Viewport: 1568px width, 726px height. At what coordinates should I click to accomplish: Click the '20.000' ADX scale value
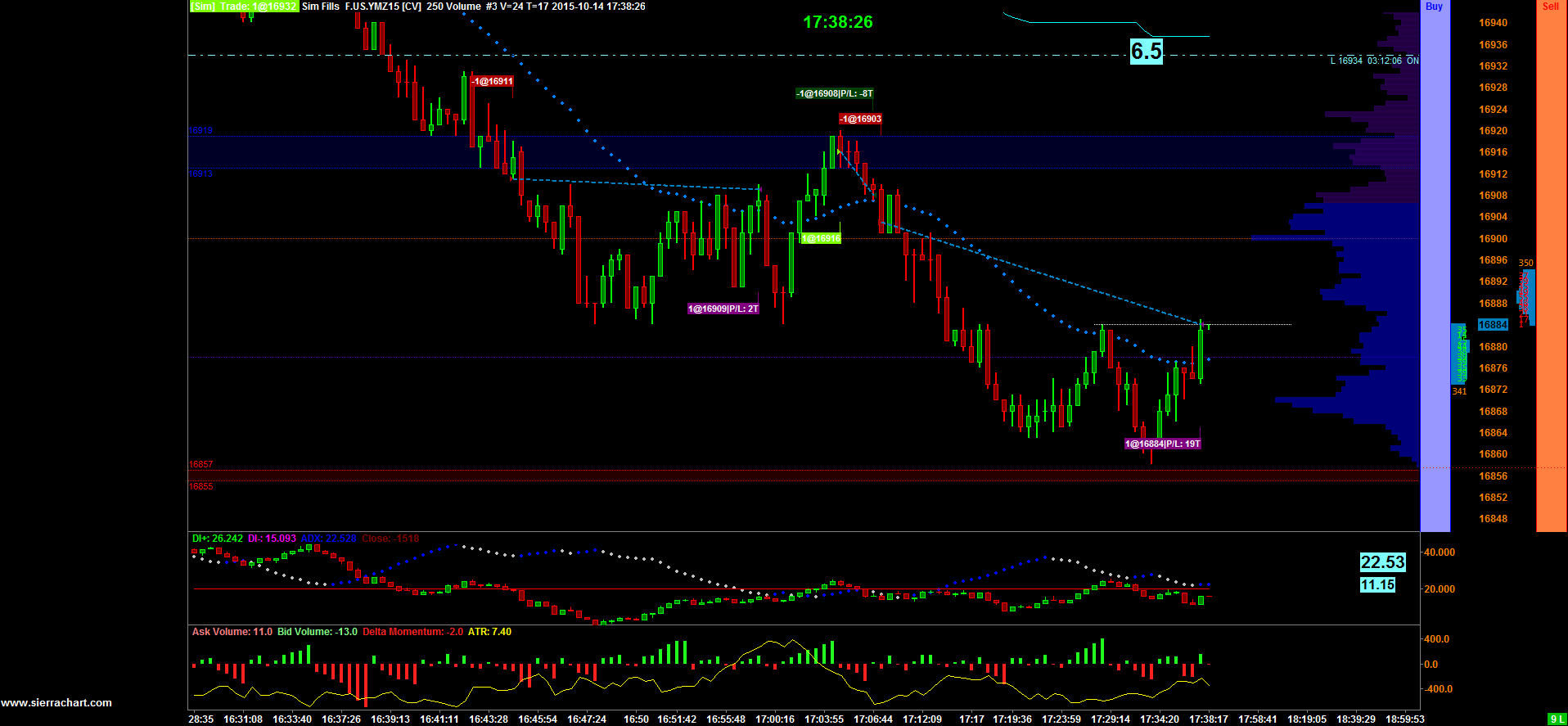click(x=1440, y=589)
